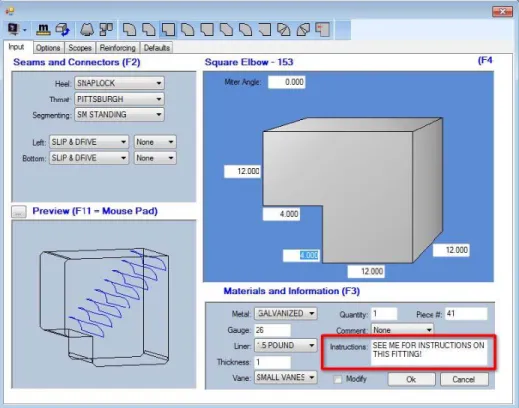Click the highlighted 4.000 dimension field
Image resolution: width=519 pixels, height=408 pixels.
pos(301,255)
